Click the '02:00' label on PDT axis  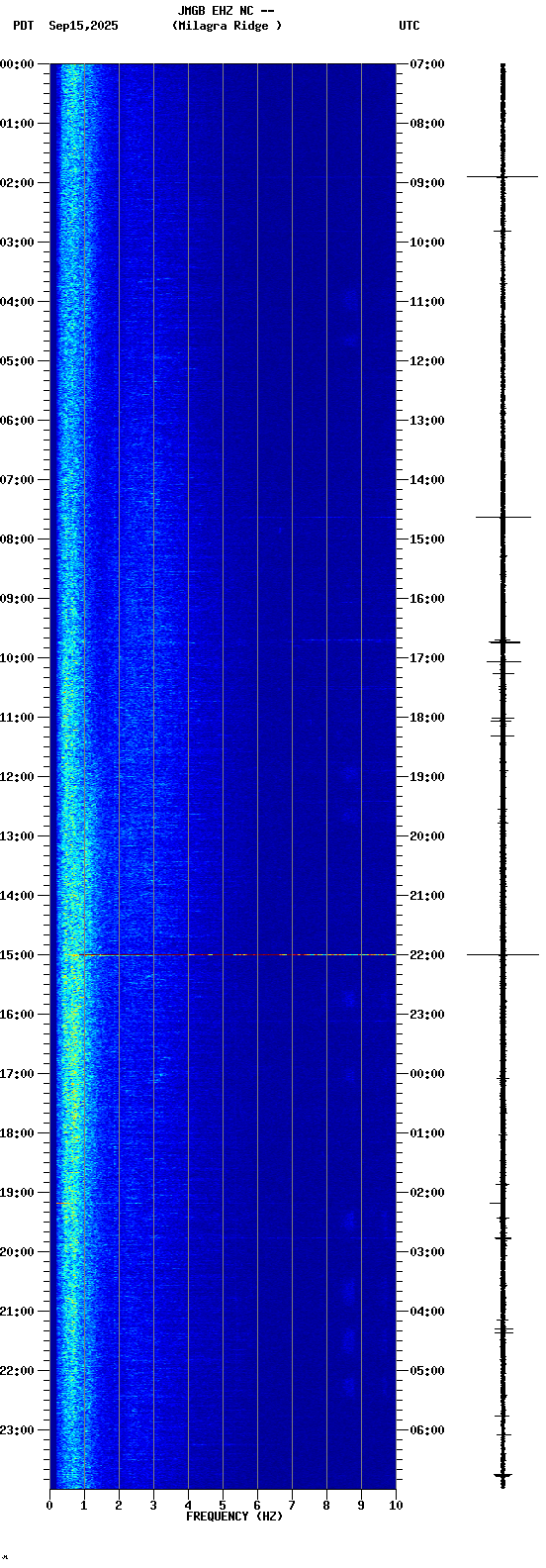[17, 183]
